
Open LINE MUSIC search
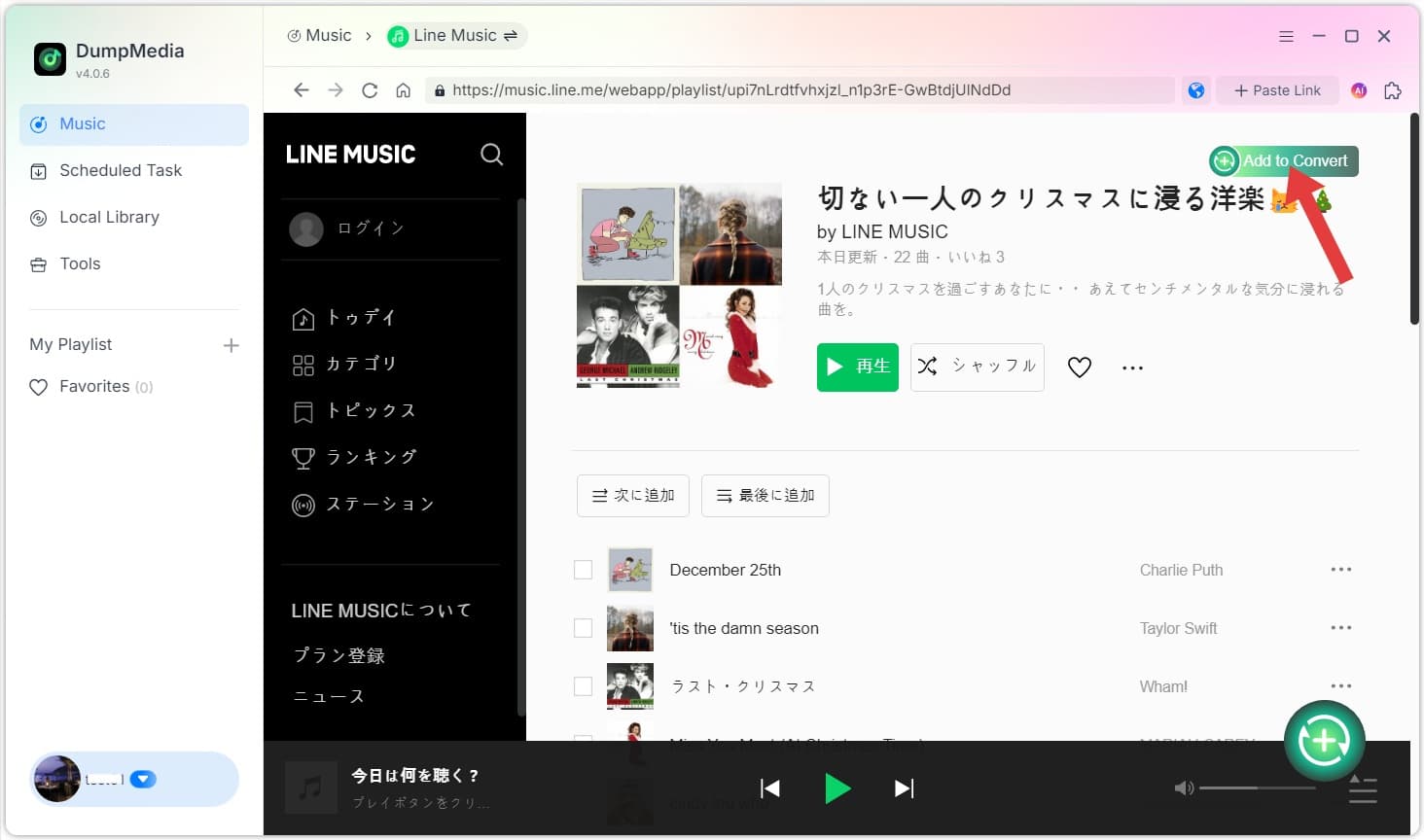491,155
